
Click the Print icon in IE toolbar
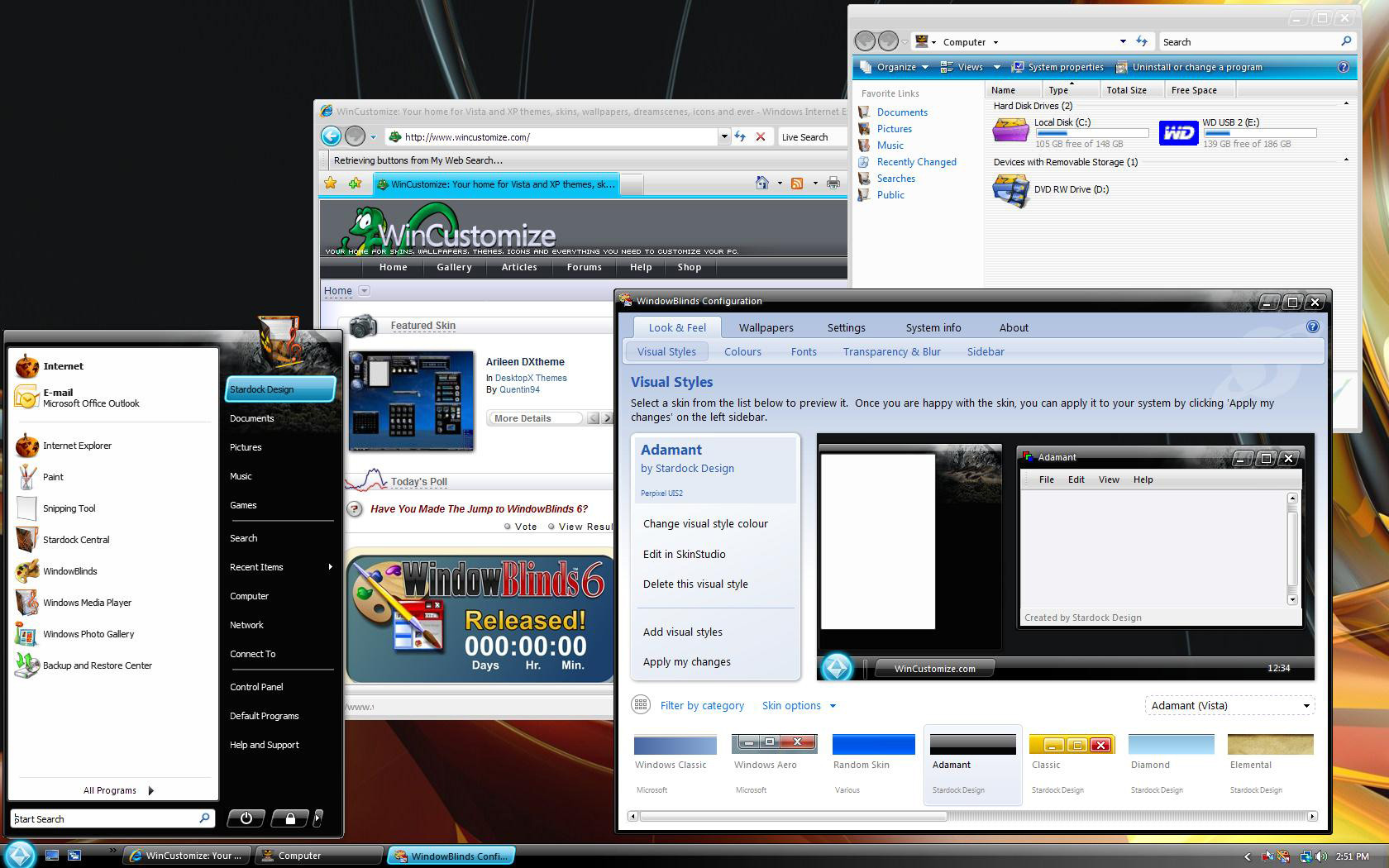pos(833,183)
